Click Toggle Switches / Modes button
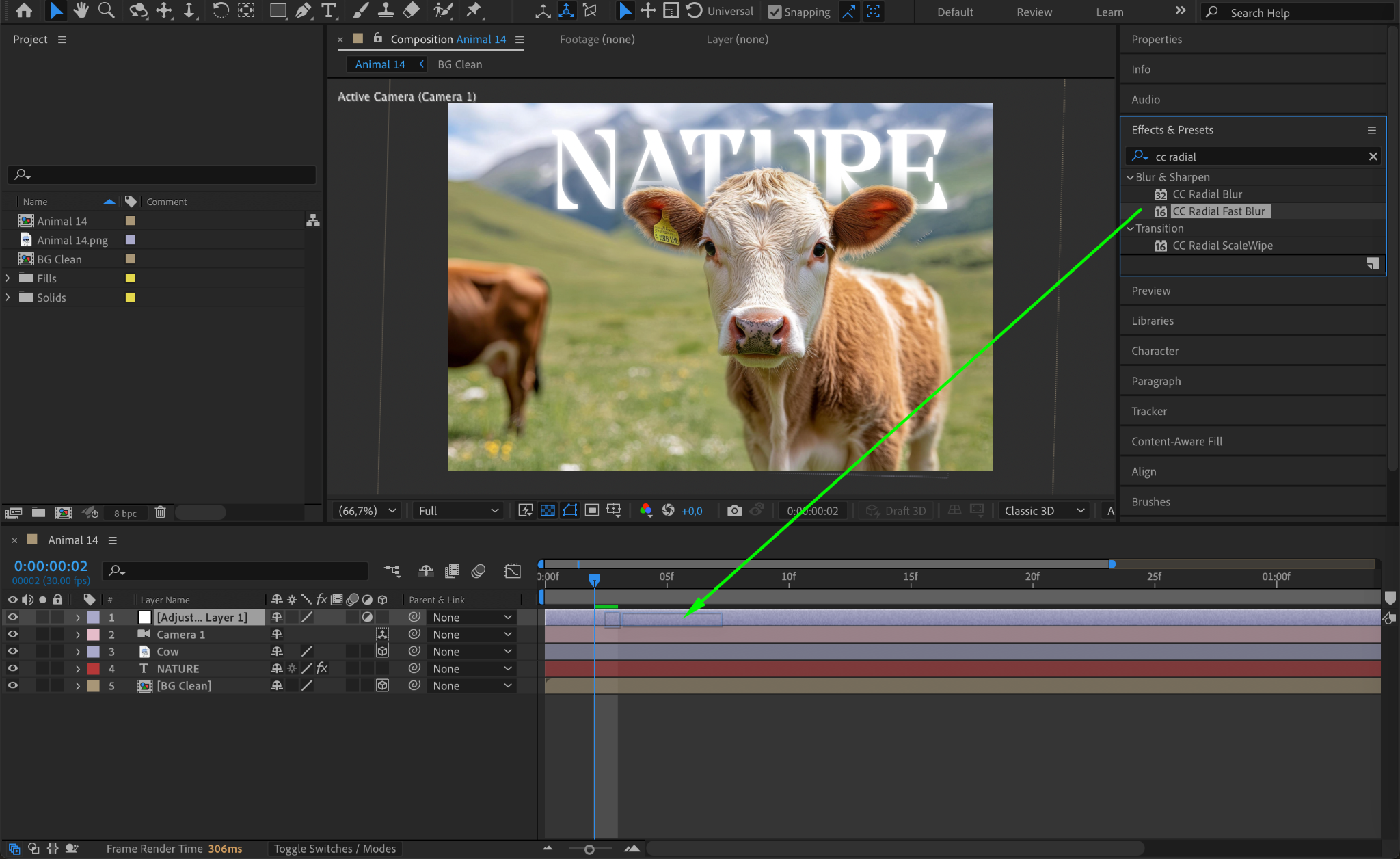 tap(335, 849)
